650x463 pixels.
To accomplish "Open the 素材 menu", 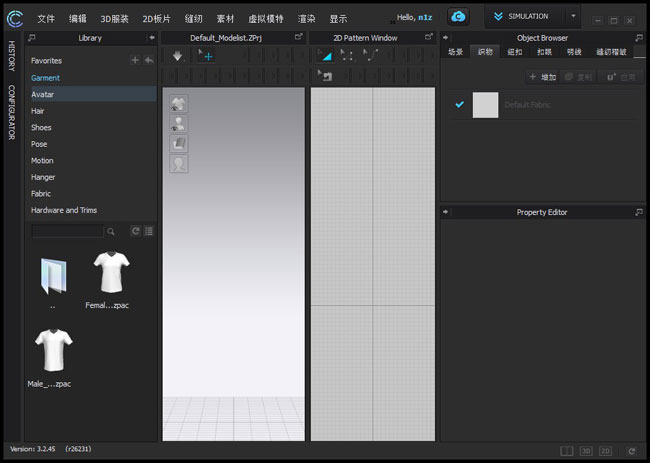I will (x=226, y=19).
